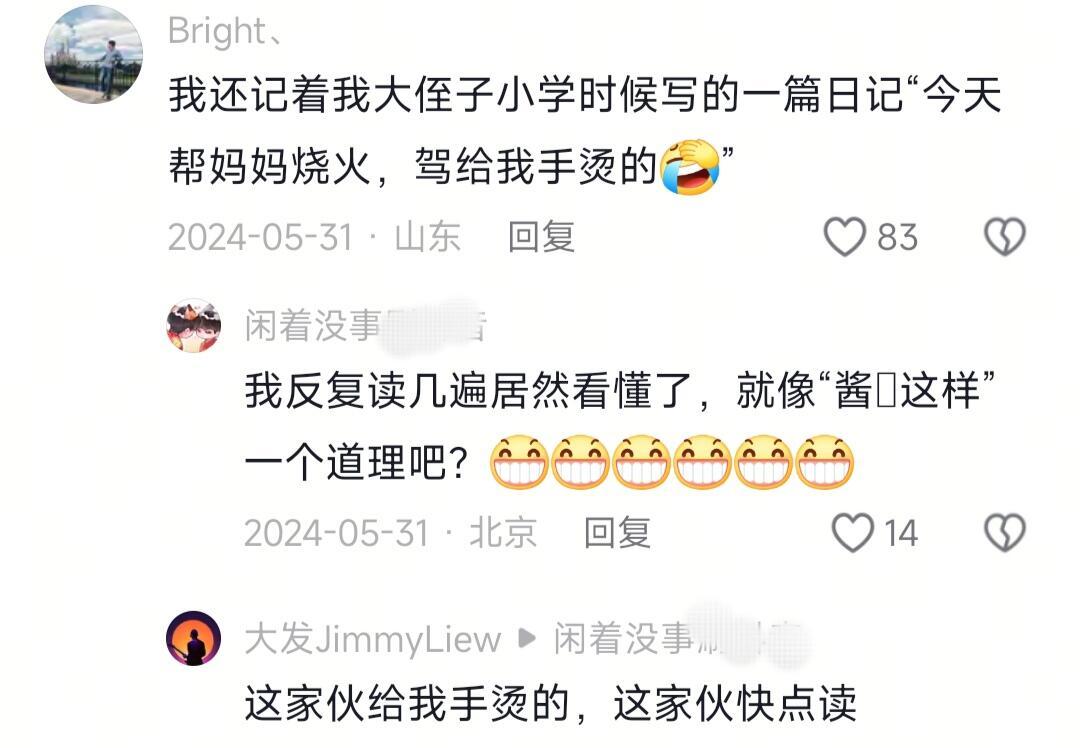Reply to Bright's comment via 回复
Image resolution: width=1080 pixels, height=748 pixels.
(541, 237)
